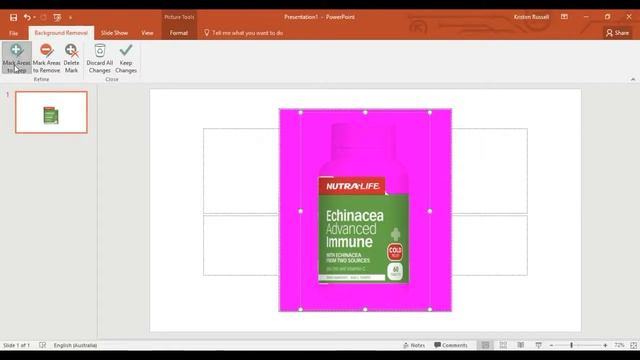Fit slide to current window

(633, 345)
